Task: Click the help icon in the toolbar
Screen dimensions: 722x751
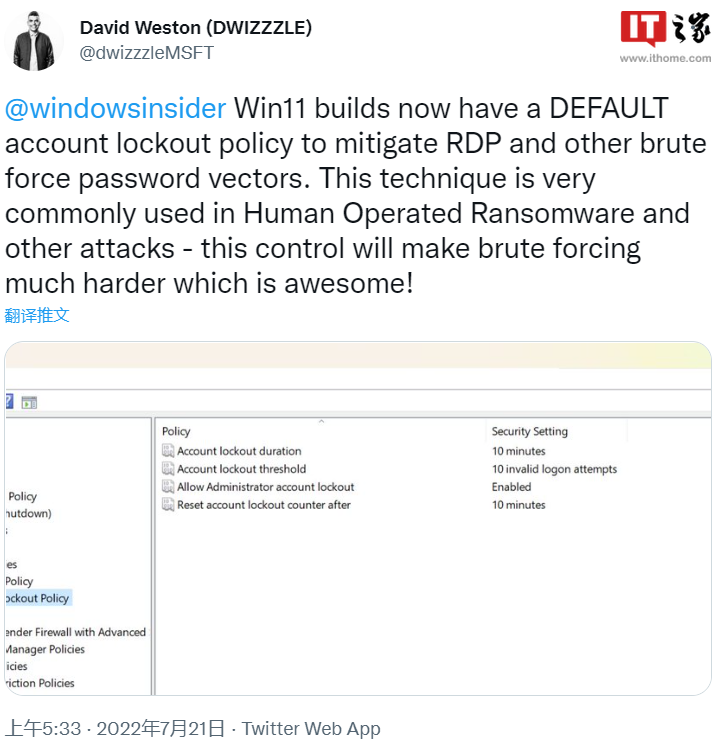Action: click(x=9, y=402)
